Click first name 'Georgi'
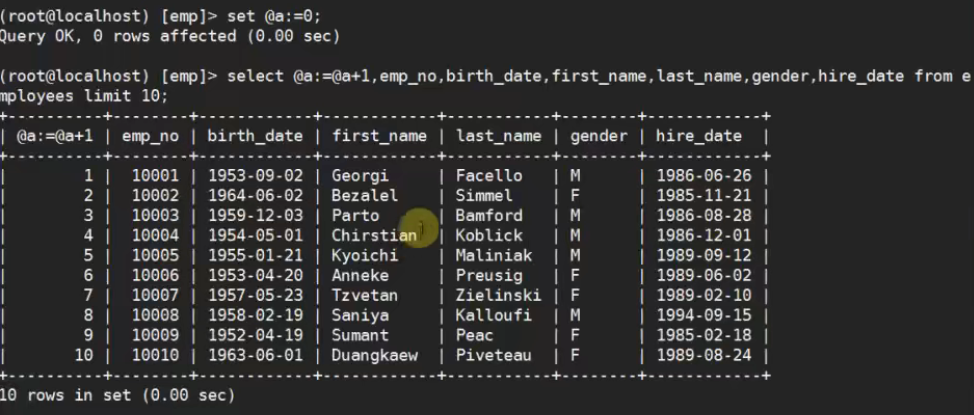974x415 pixels. point(360,176)
